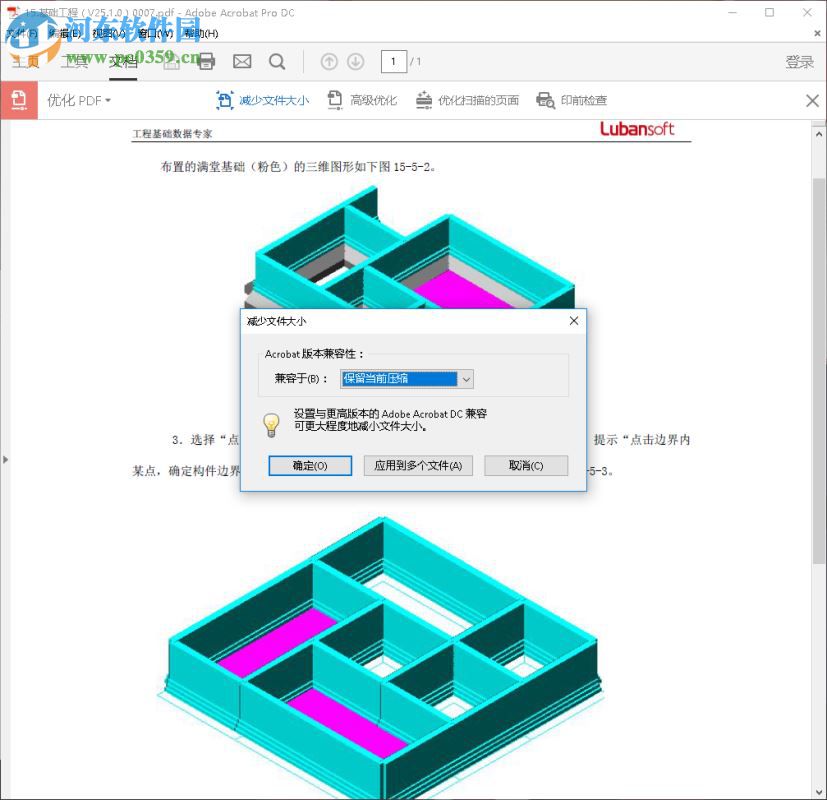827x800 pixels.
Task: Expand the left navigation pane arrow
Action: 6,459
